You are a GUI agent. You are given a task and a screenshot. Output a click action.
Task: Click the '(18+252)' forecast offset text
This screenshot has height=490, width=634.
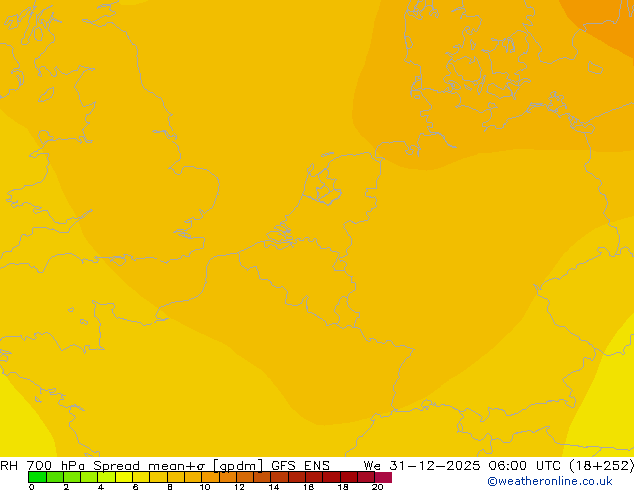pos(601,466)
